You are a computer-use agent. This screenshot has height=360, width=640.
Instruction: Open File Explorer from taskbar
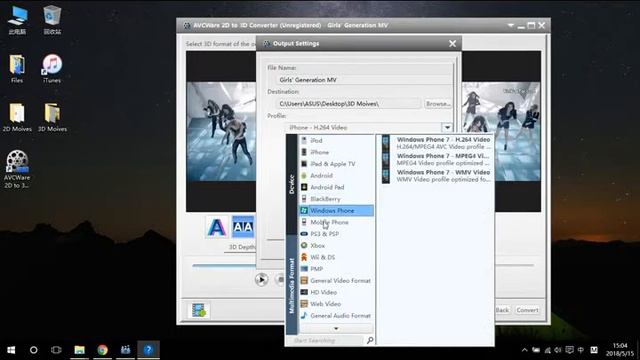pos(79,350)
